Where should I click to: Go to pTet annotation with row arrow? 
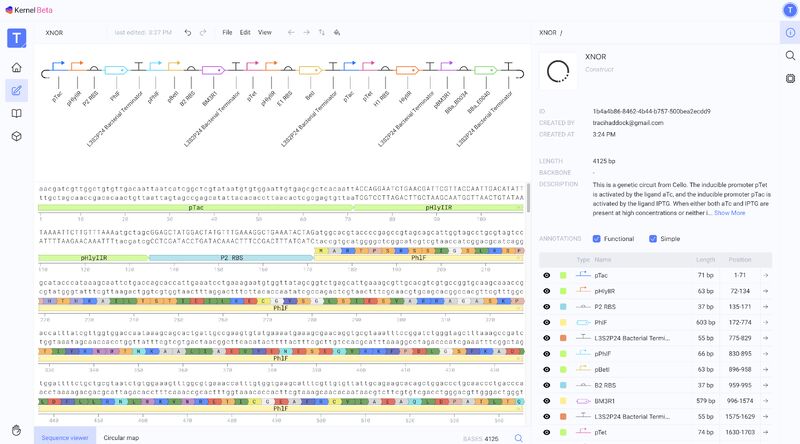(765, 432)
